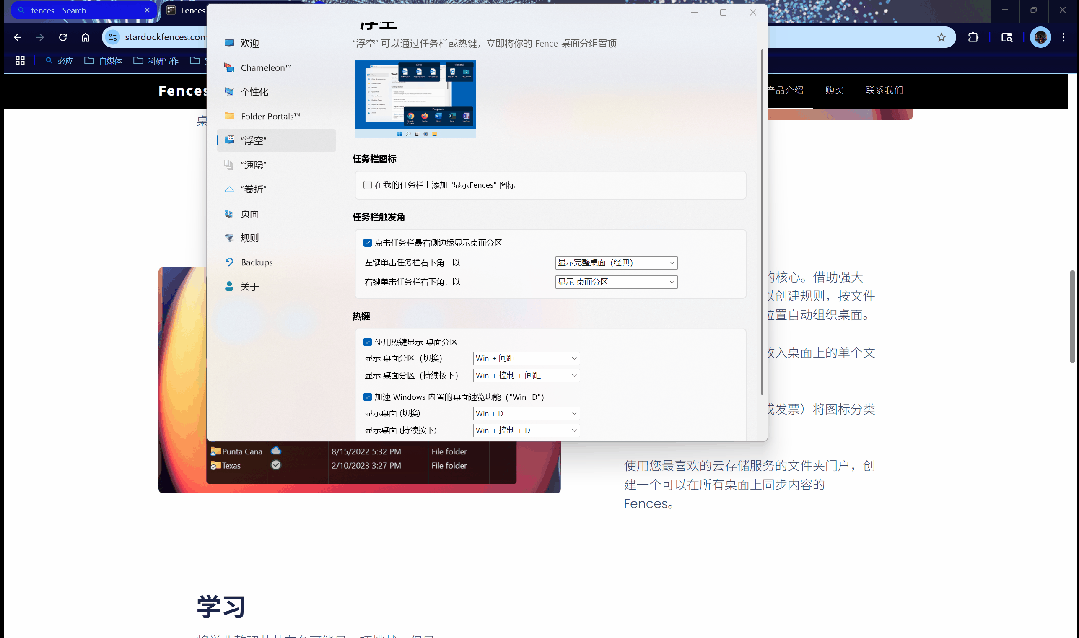Click the Texas folder row
Viewport: 1079px width, 638px height.
[361, 466]
